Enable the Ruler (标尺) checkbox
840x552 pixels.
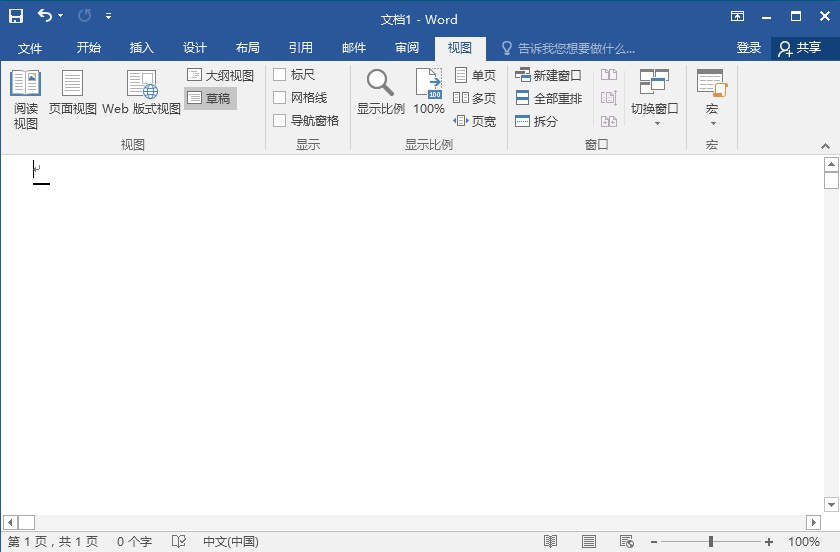tap(280, 75)
